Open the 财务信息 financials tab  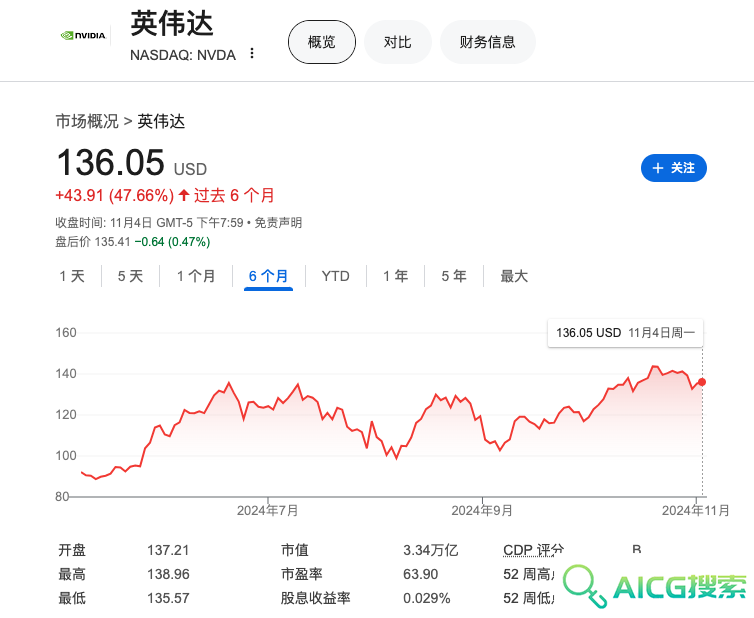tap(488, 42)
